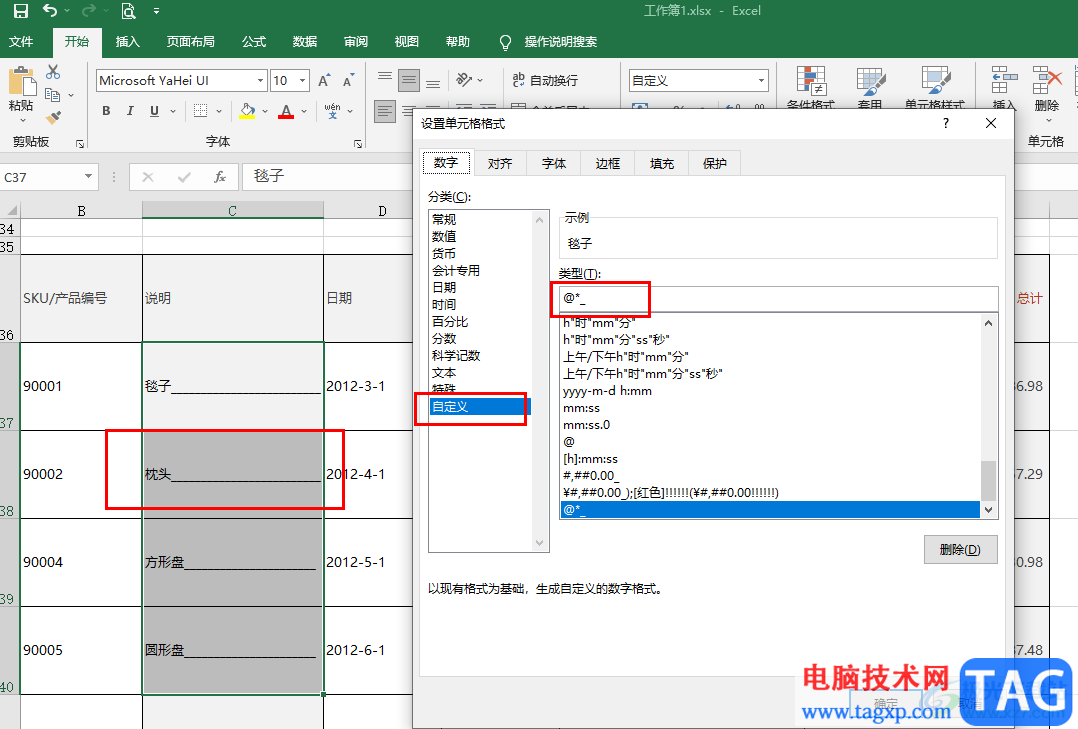Toggle Underline formatting
1078x729 pixels.
point(154,111)
